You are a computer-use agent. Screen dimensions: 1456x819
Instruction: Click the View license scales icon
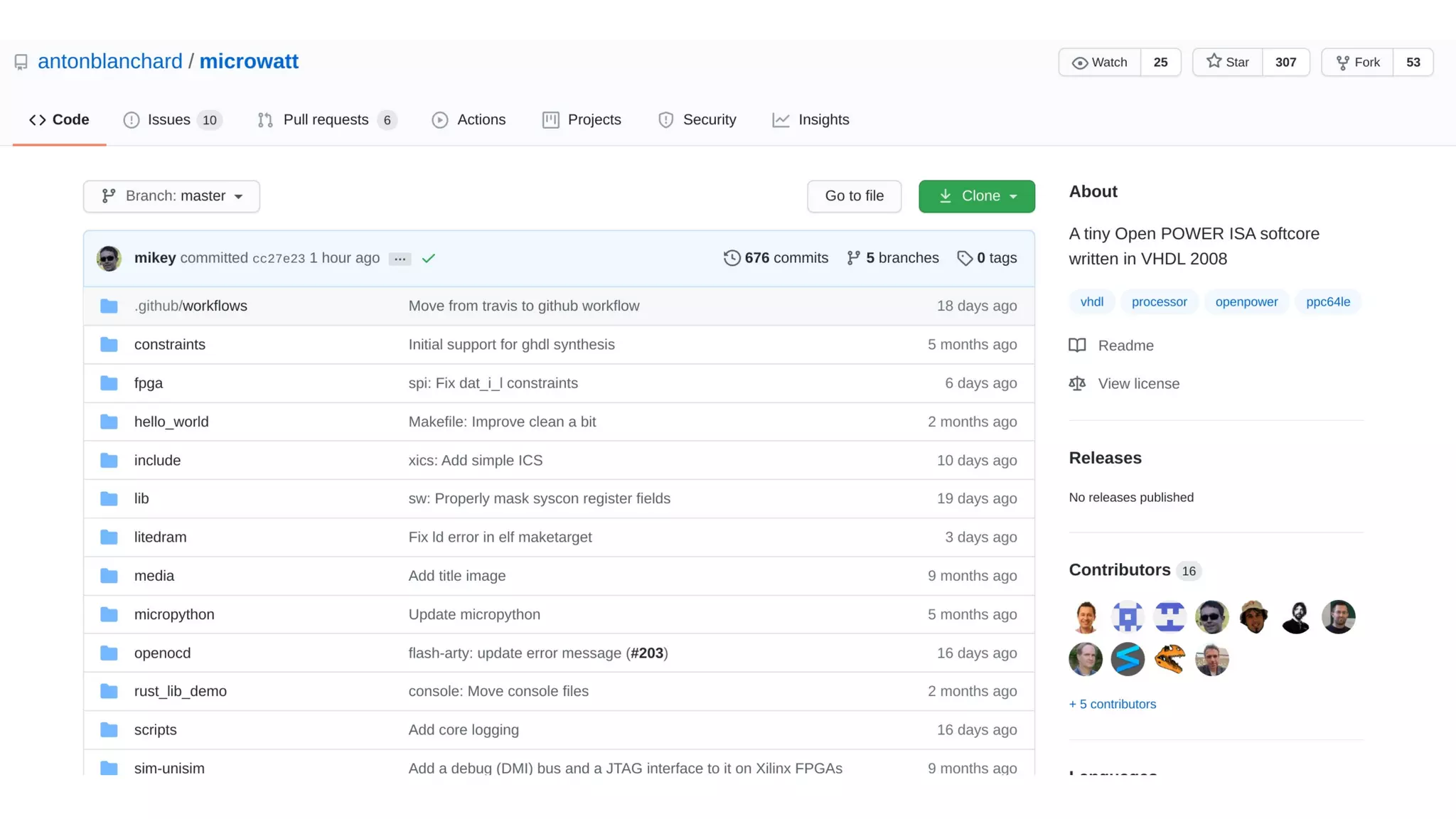click(x=1077, y=384)
